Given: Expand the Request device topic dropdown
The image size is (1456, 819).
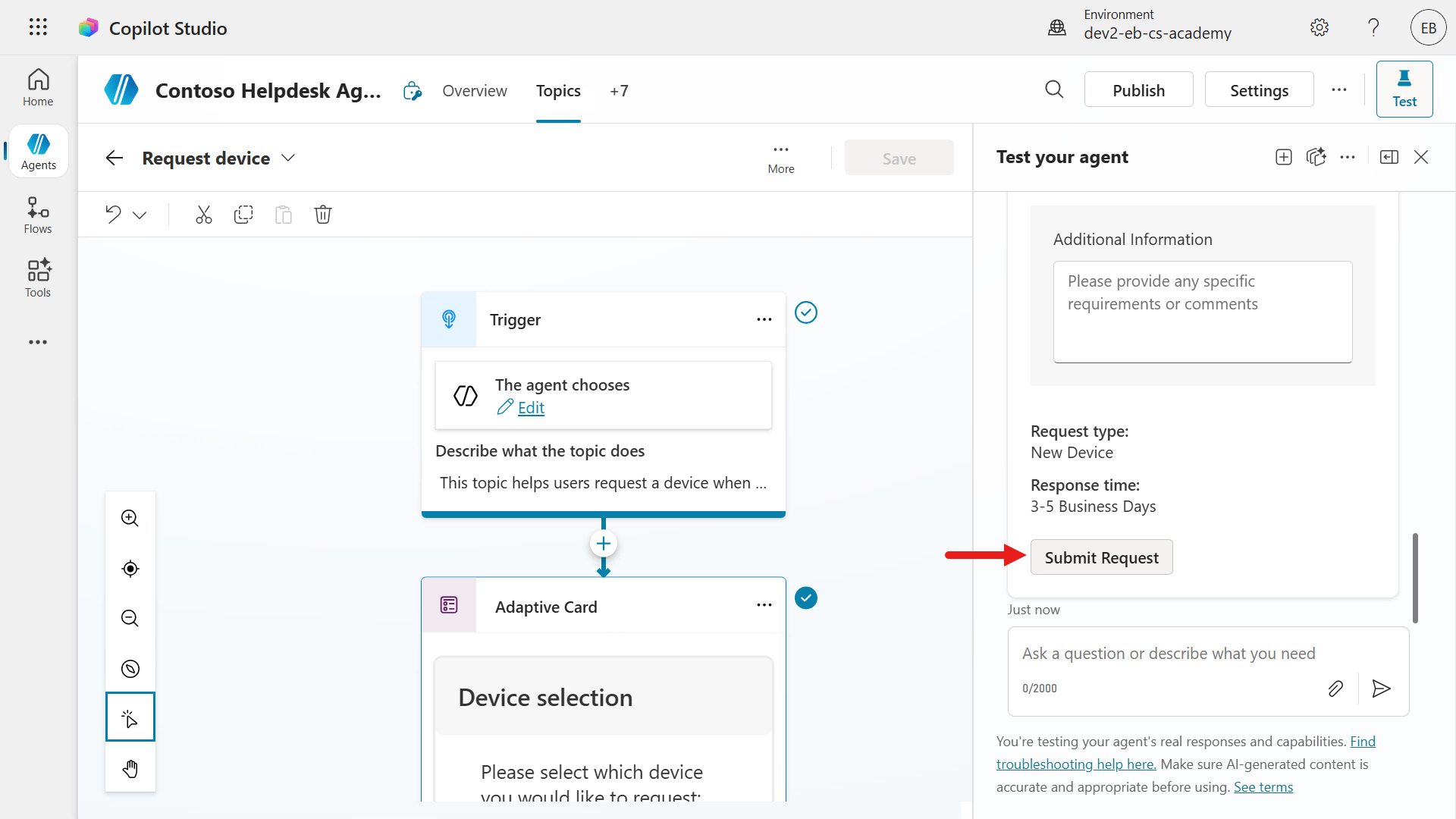Looking at the screenshot, I should point(288,158).
